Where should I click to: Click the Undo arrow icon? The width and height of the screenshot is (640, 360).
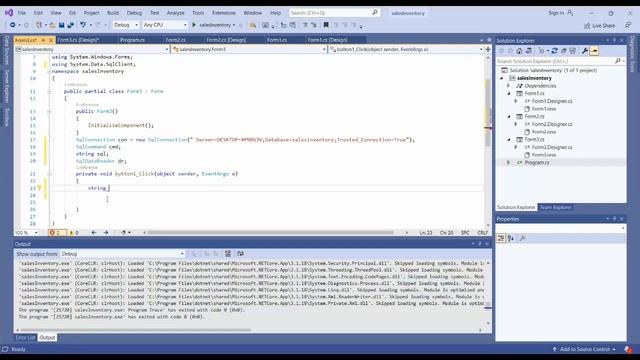[83, 25]
